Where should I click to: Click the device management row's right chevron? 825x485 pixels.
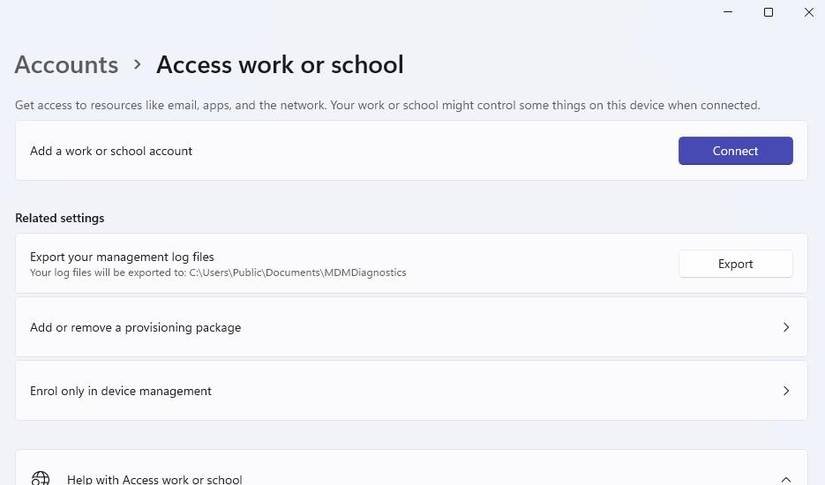point(786,391)
